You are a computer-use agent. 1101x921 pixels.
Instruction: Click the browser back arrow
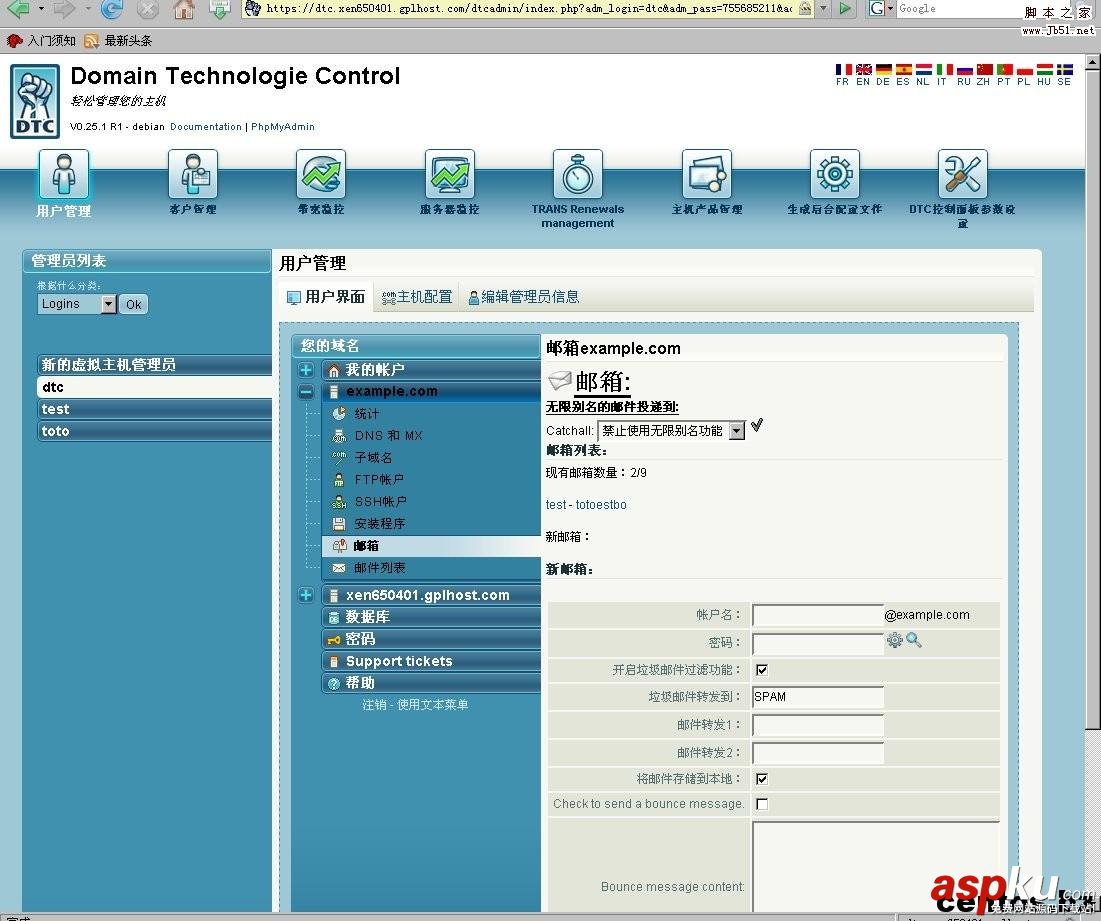coord(18,8)
